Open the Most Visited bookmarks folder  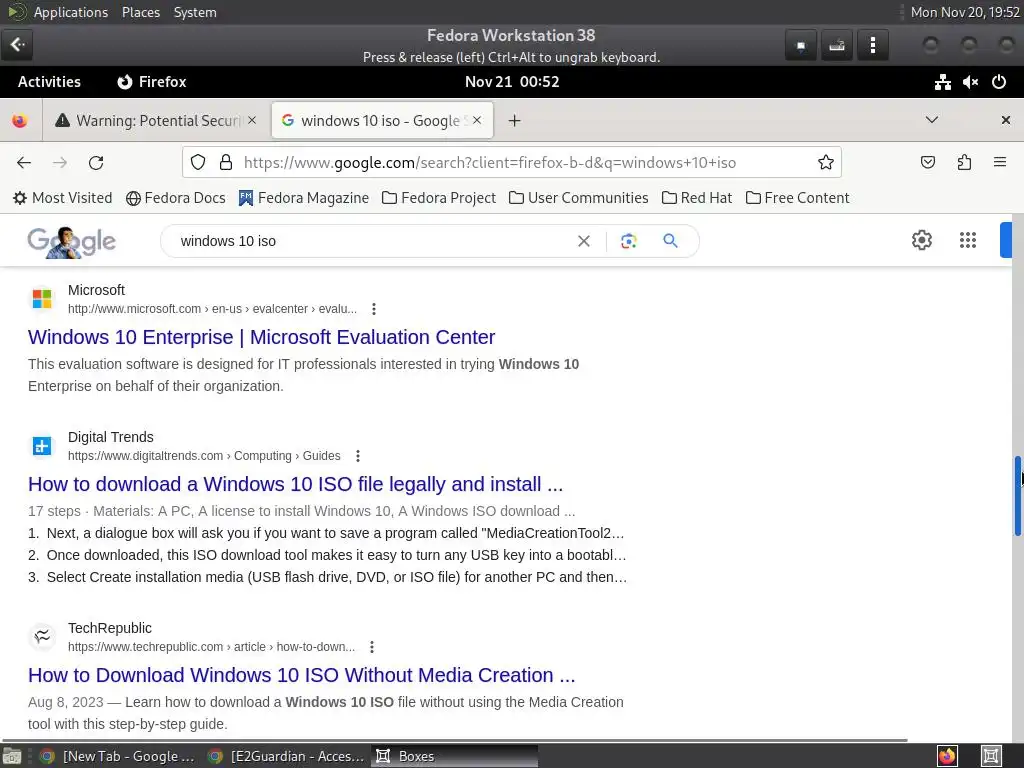point(63,198)
